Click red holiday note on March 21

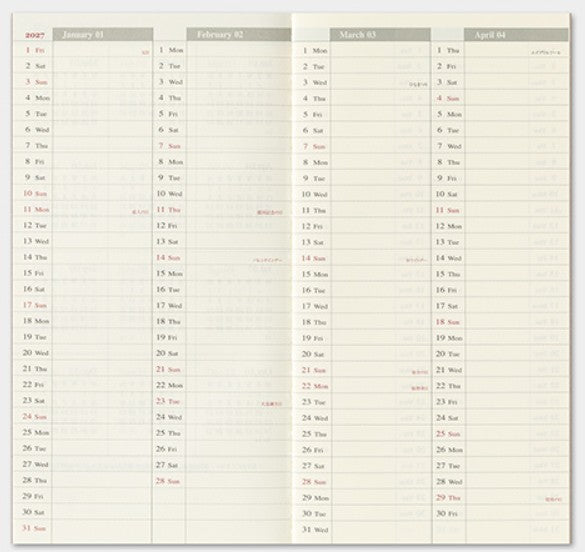(420, 372)
